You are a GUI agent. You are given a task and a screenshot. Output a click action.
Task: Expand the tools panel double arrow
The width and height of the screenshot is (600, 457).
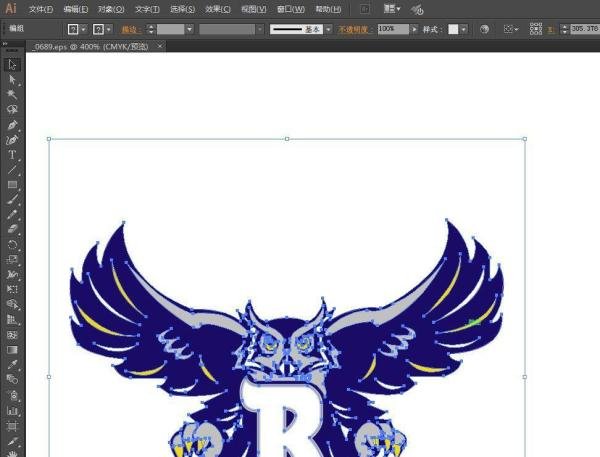5,44
